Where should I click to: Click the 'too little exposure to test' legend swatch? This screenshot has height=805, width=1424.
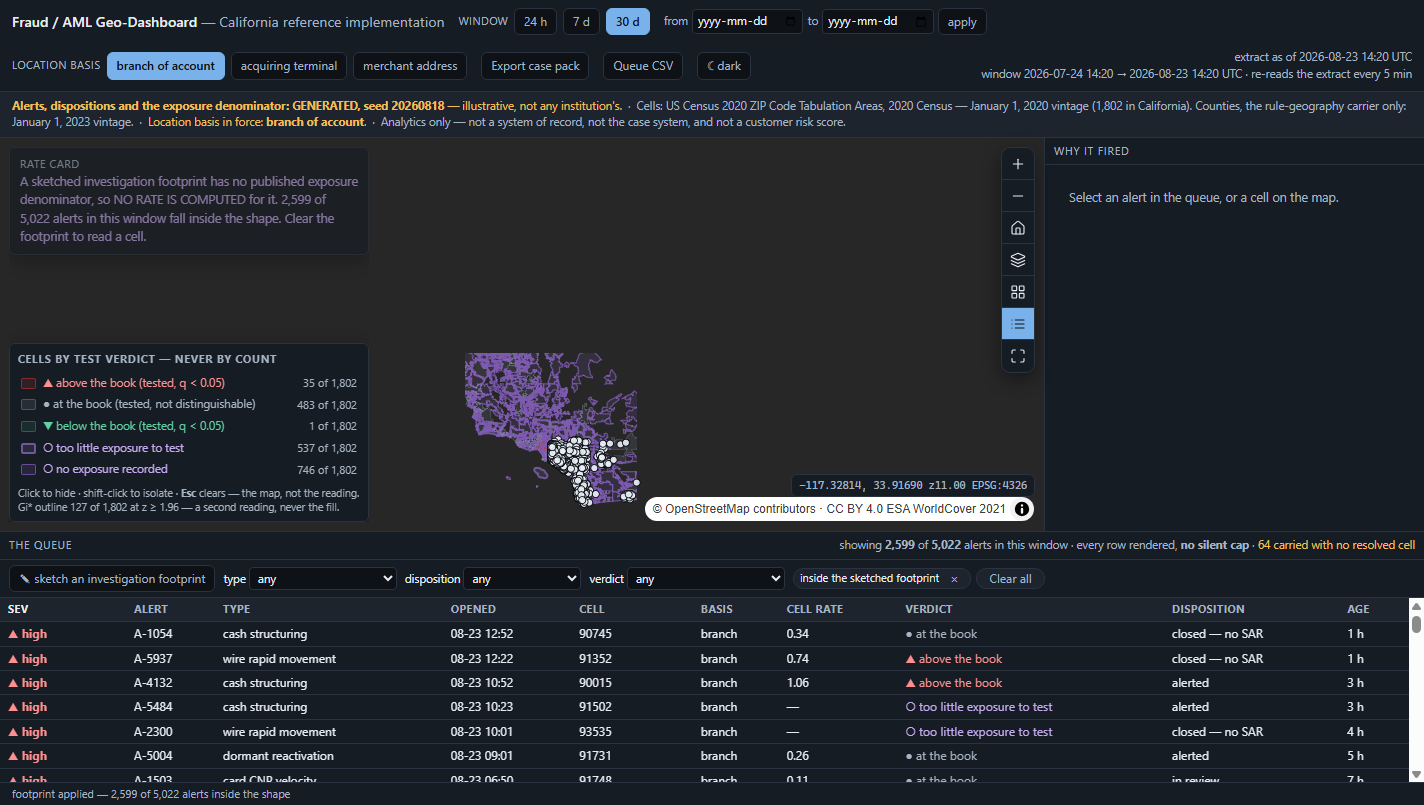(x=28, y=448)
